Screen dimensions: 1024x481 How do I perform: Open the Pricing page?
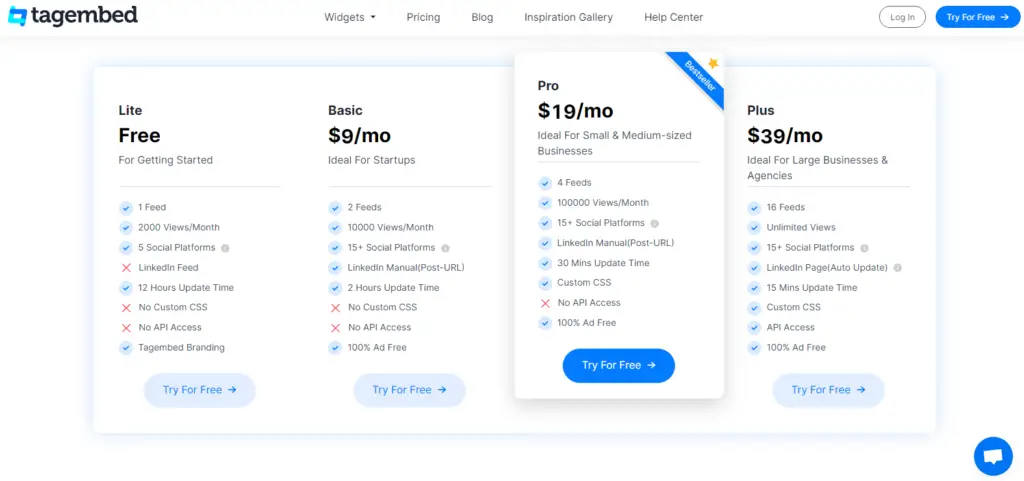(x=423, y=17)
